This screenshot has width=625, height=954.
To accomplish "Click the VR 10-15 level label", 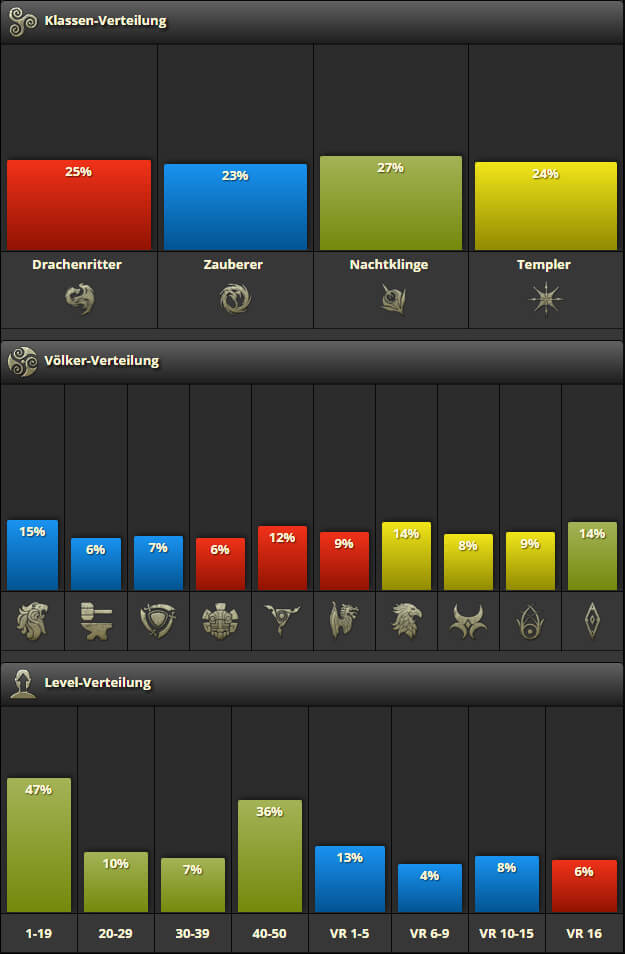I will [506, 933].
